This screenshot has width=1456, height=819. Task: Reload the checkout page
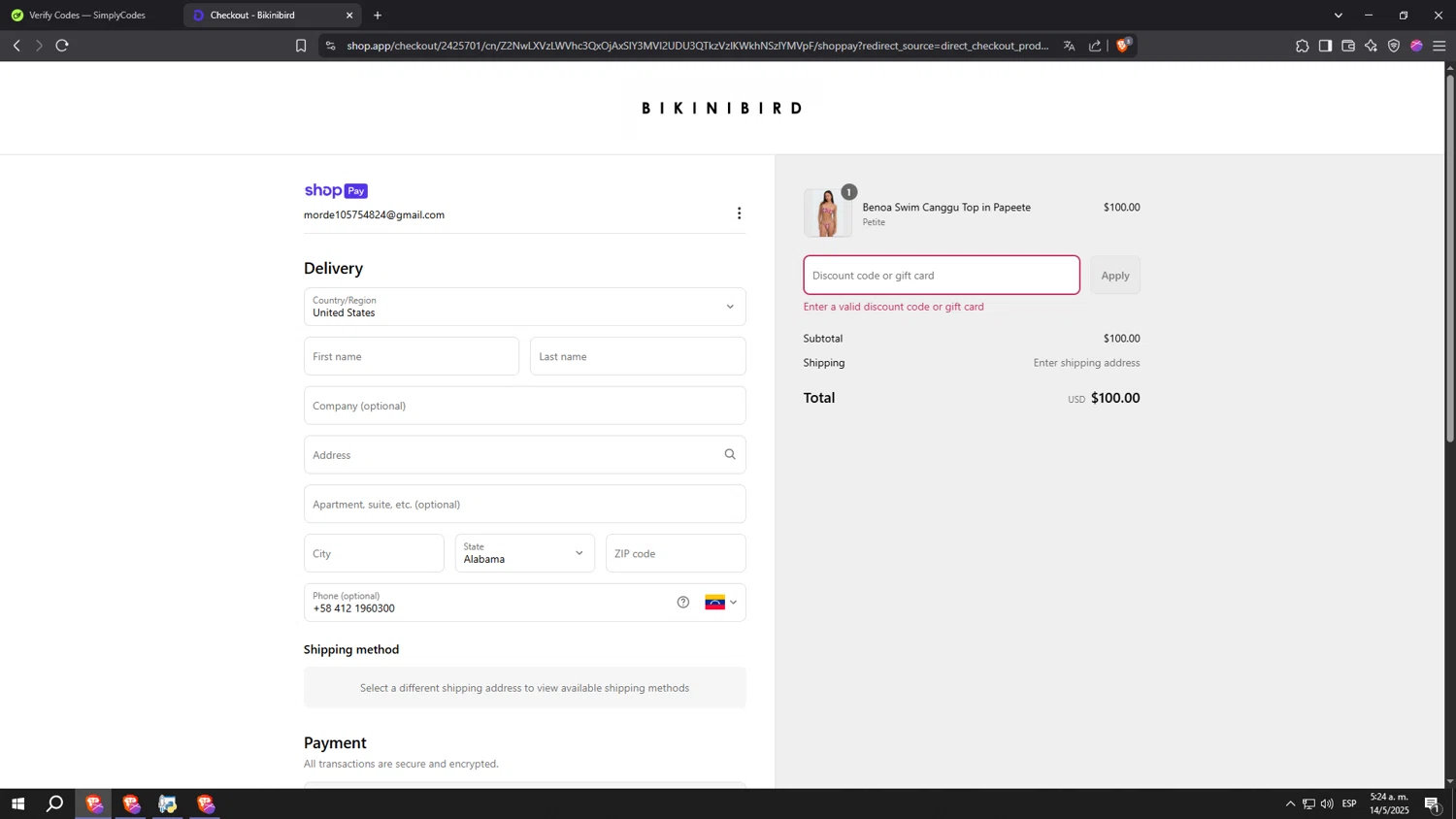tap(62, 46)
